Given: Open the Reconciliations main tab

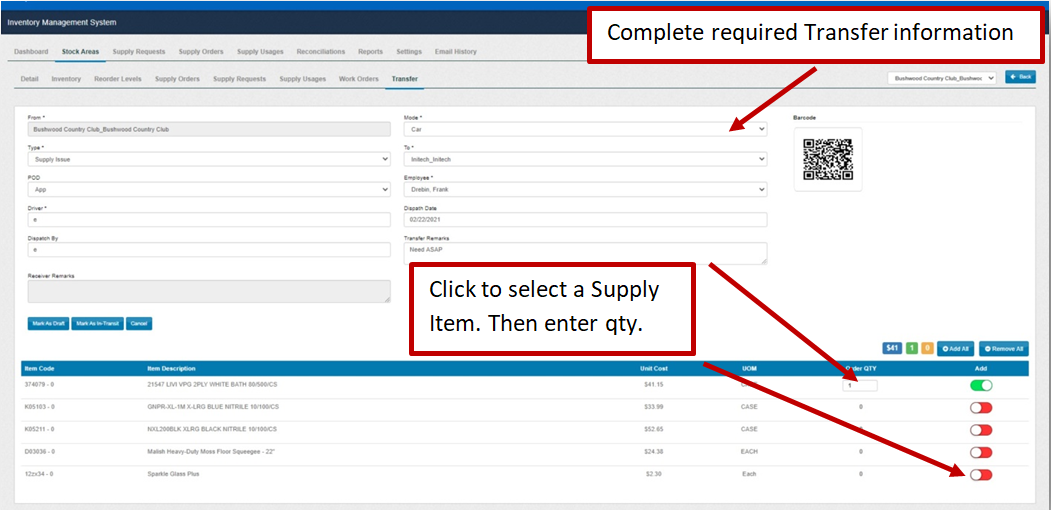Looking at the screenshot, I should tap(320, 51).
